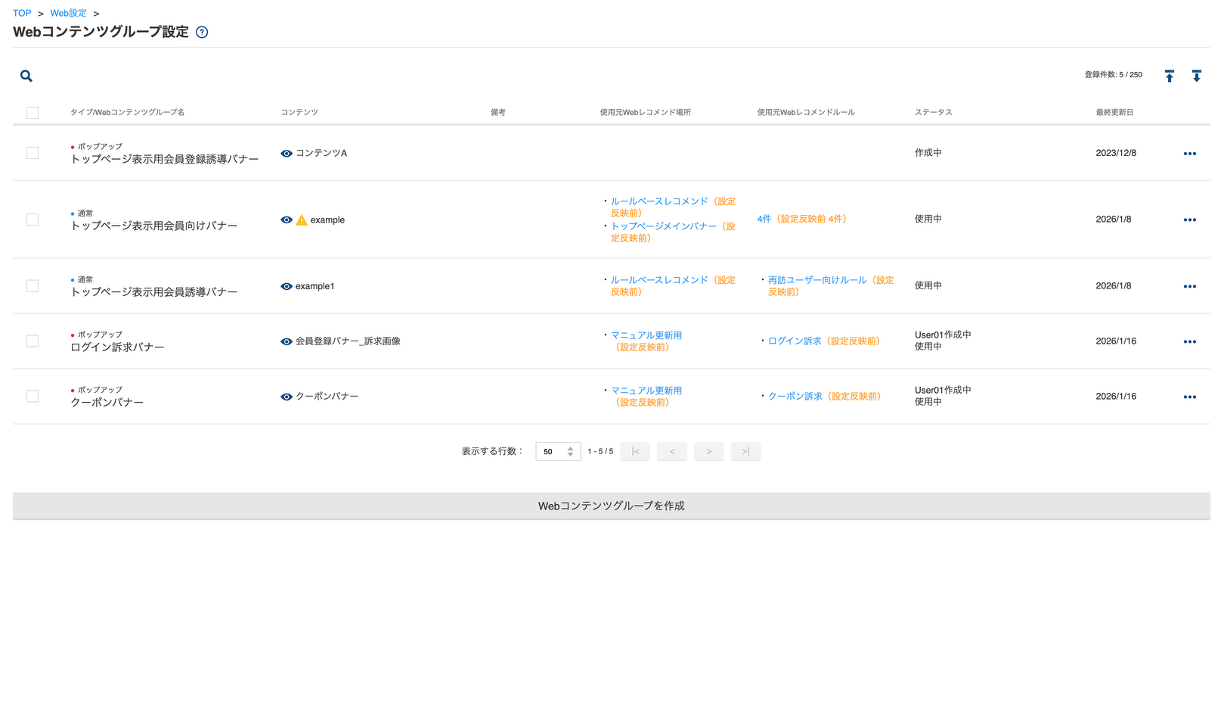Check the クーポンバナー row checkbox
The width and height of the screenshot is (1224, 704).
tap(32, 396)
